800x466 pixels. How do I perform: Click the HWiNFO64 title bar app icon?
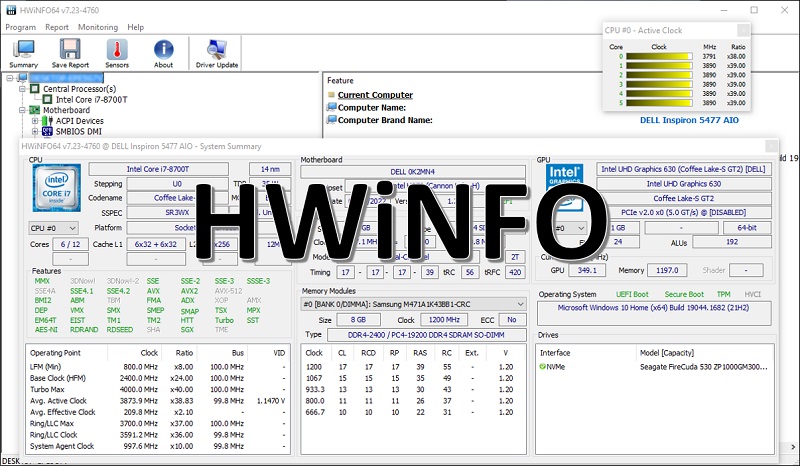click(x=11, y=10)
